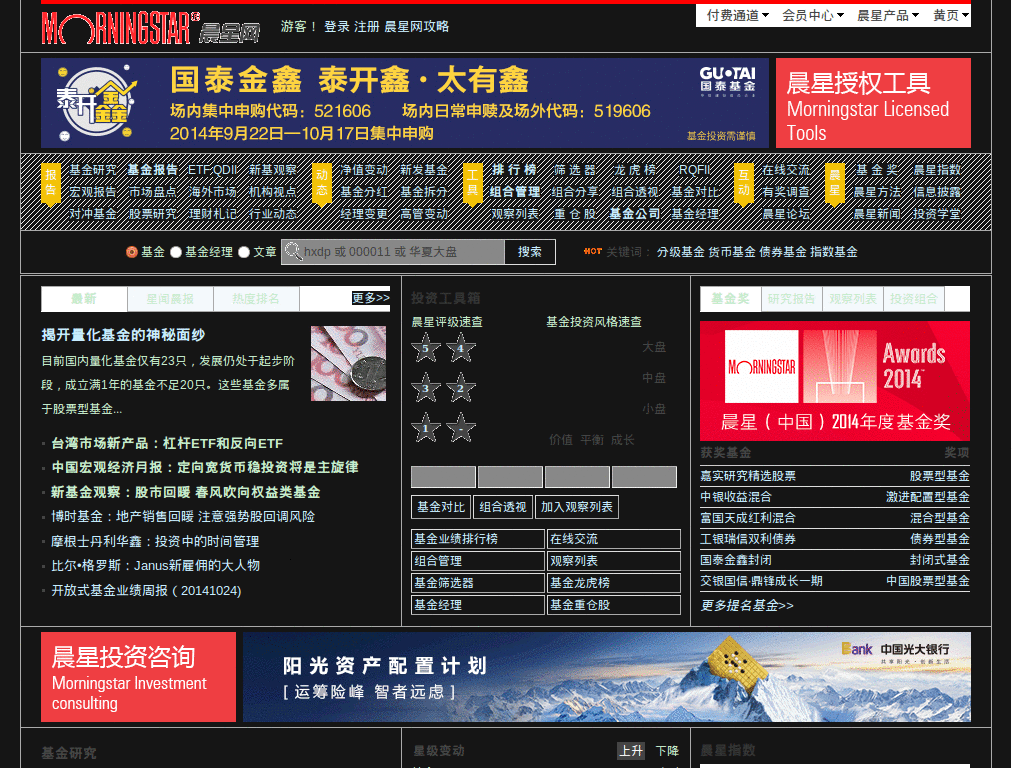Click the 5-star rating icon
This screenshot has height=768, width=1024.
point(426,347)
